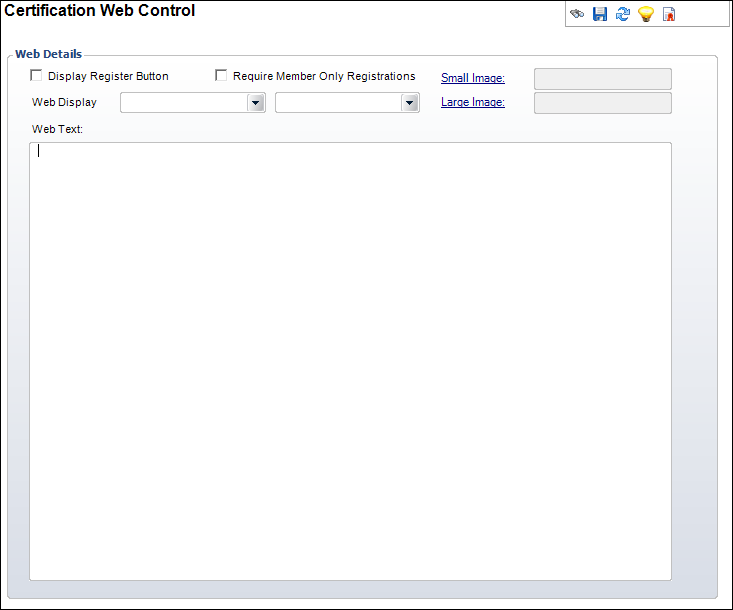Expand the first Web Display dropdown
733x610 pixels.
(x=256, y=103)
